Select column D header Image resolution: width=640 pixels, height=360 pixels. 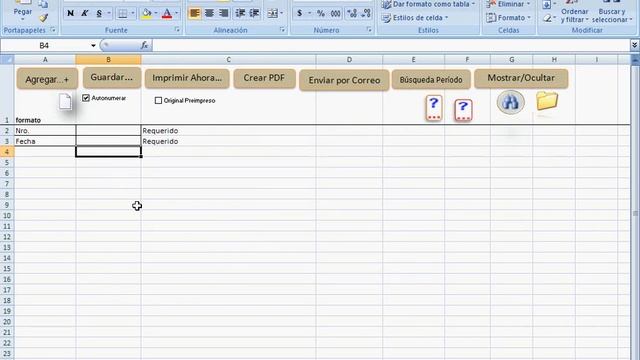click(x=349, y=60)
